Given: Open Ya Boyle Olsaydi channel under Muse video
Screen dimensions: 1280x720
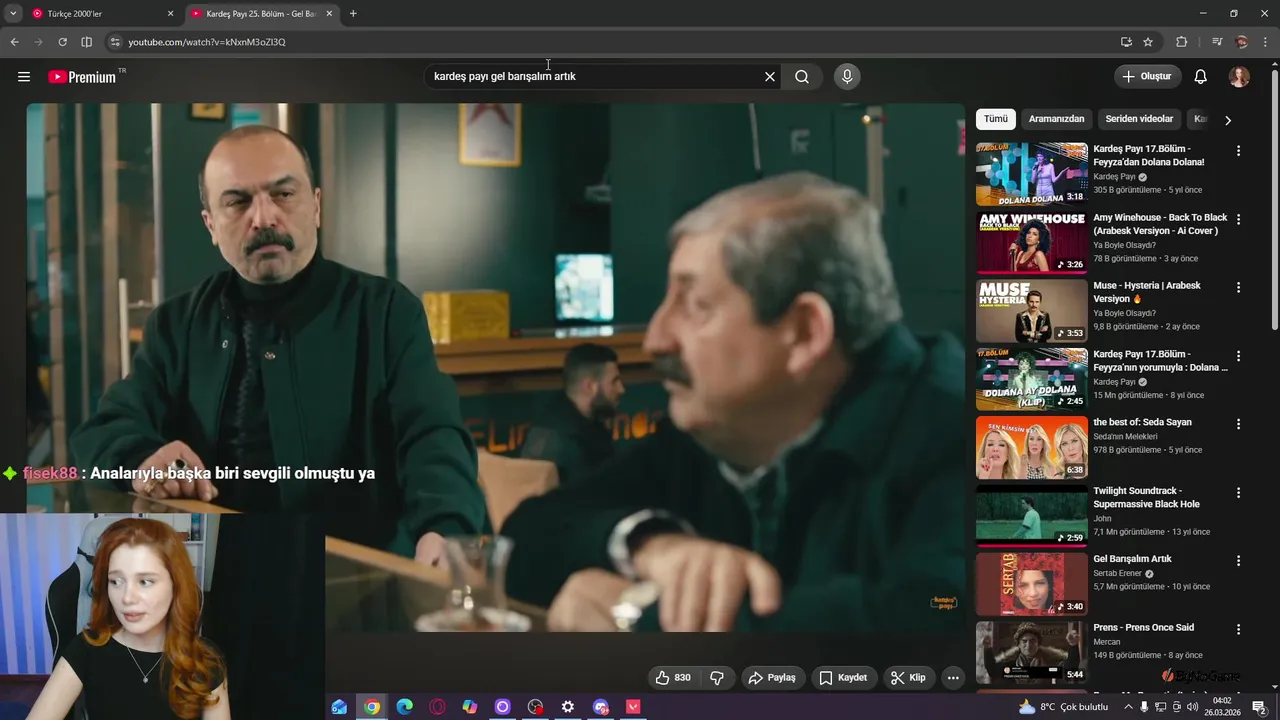Looking at the screenshot, I should (x=1125, y=313).
